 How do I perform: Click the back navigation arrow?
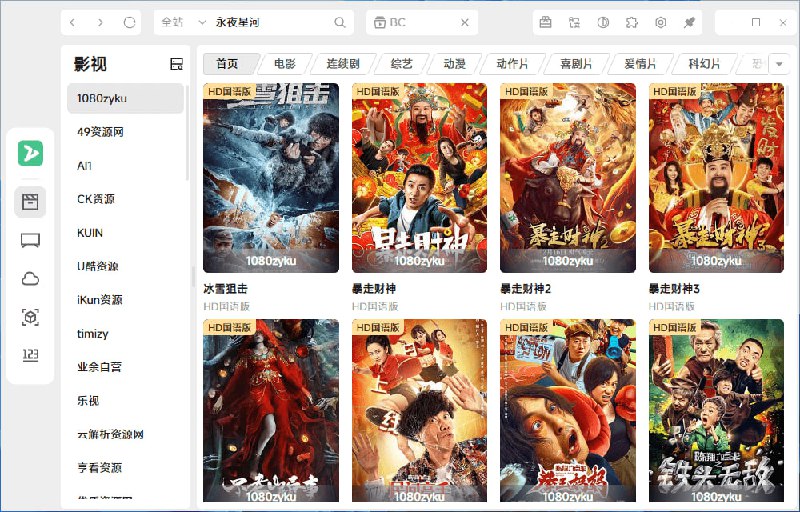pyautogui.click(x=77, y=22)
